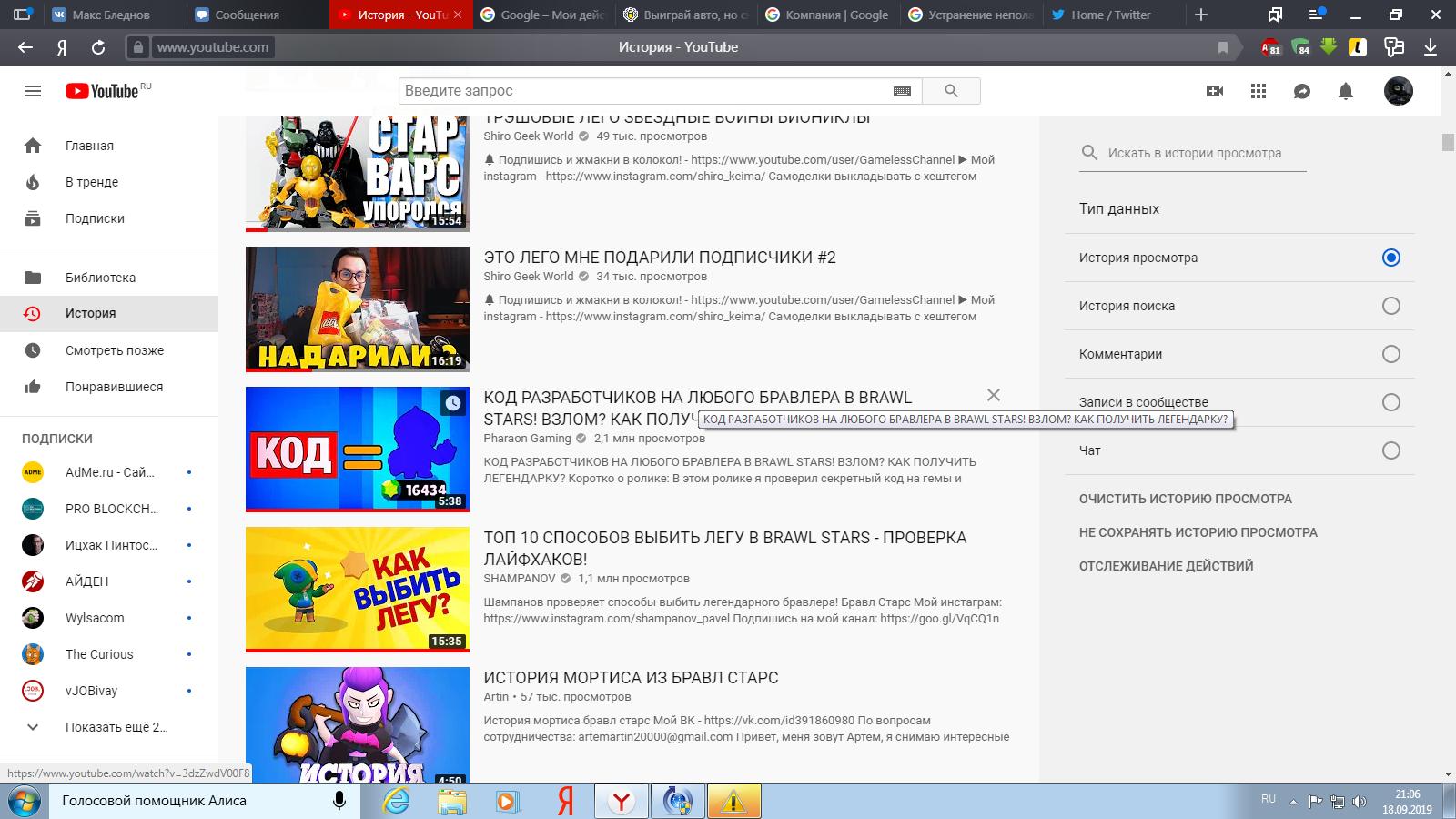Expand Показать ещё subscriptions list

(109, 727)
